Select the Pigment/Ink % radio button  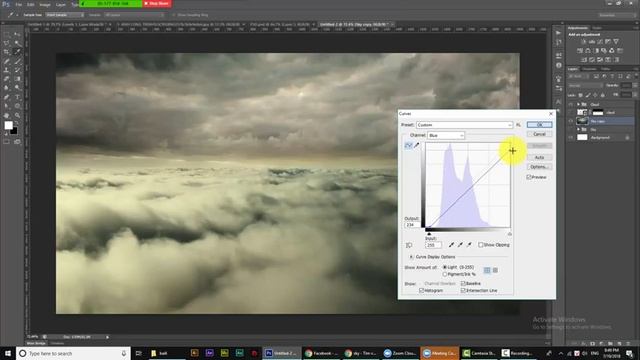tap(445, 274)
